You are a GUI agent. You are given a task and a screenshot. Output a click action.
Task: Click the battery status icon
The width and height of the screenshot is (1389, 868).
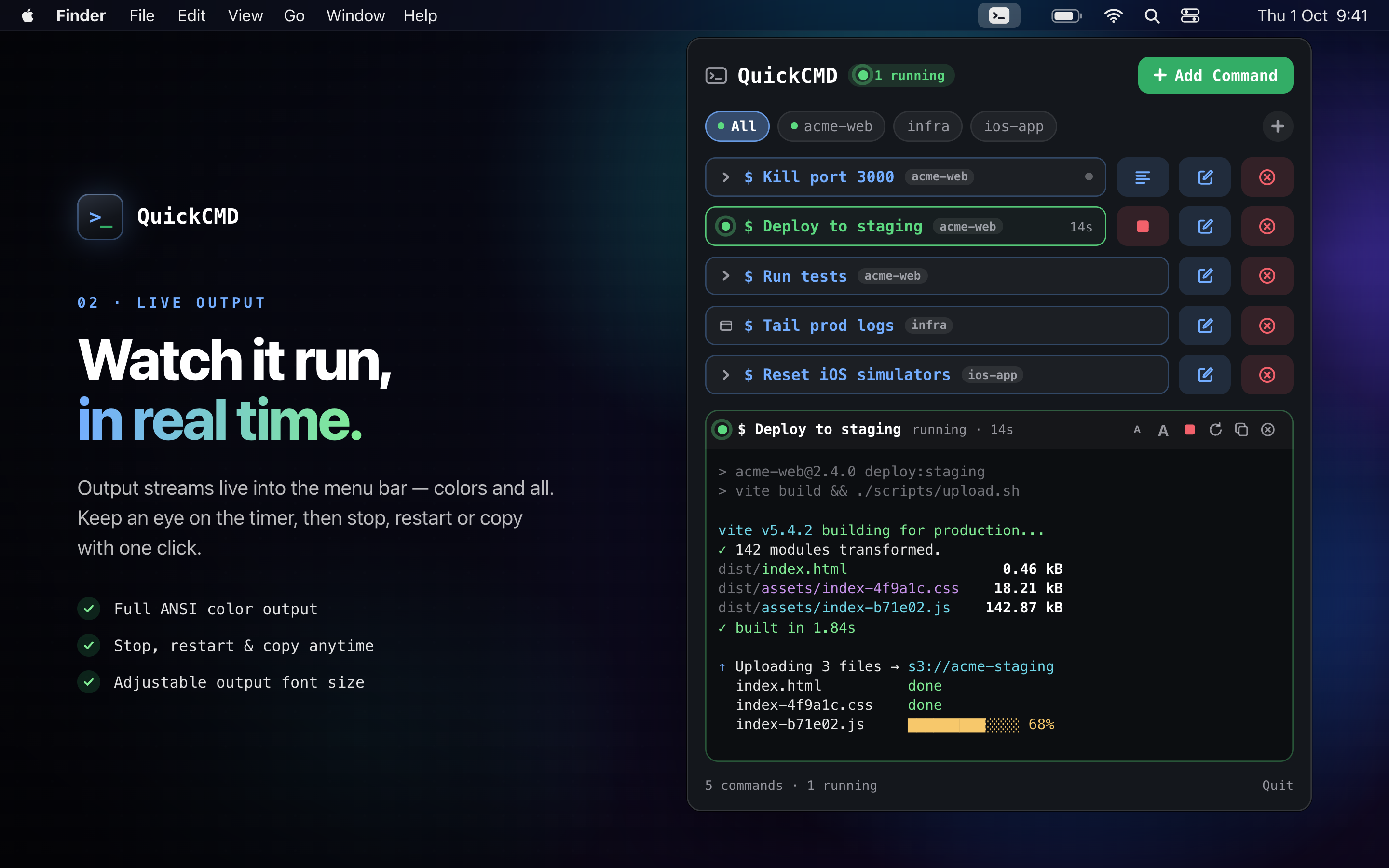click(1066, 15)
